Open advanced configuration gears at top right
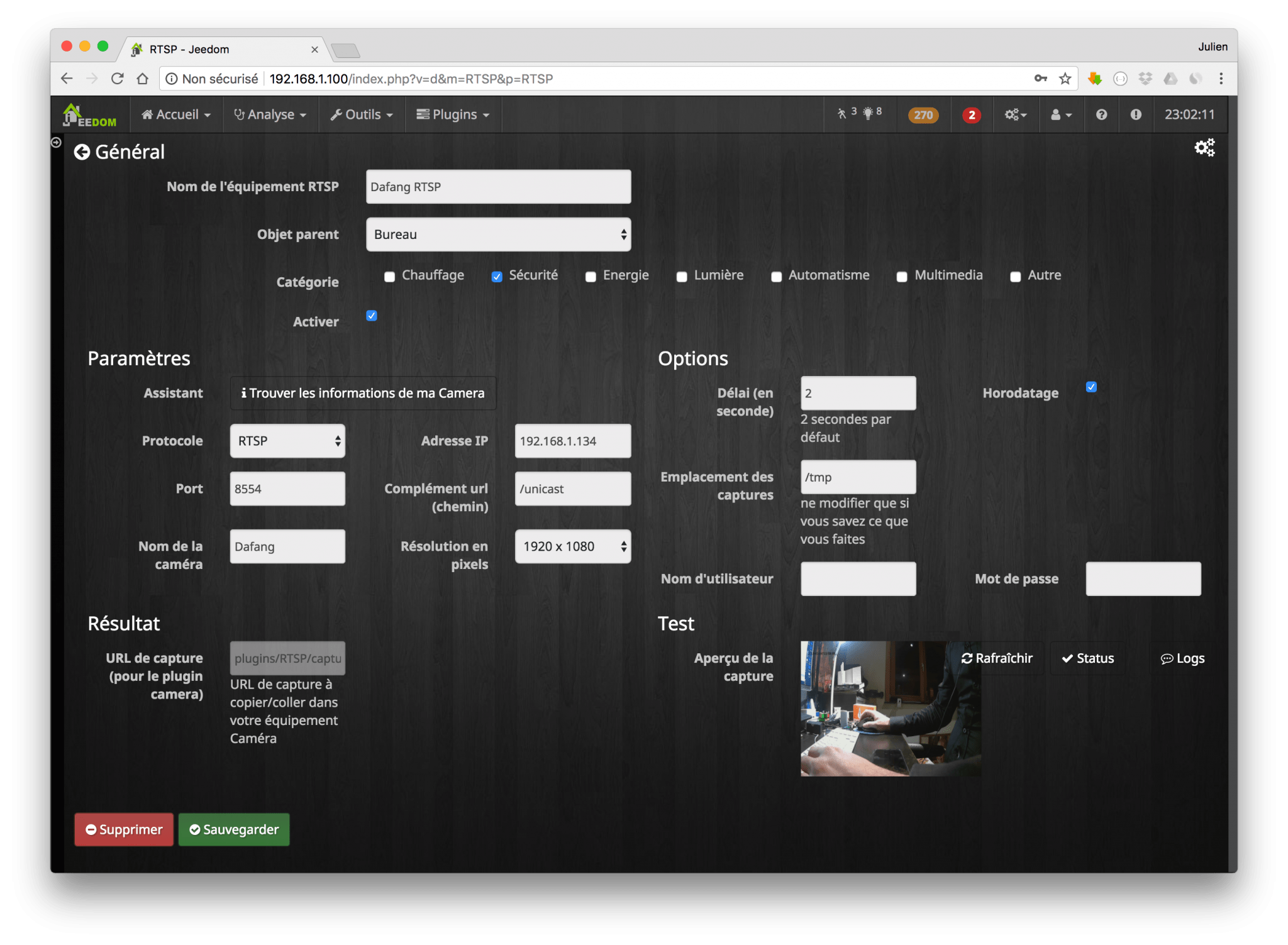1288x945 pixels. (x=1204, y=148)
